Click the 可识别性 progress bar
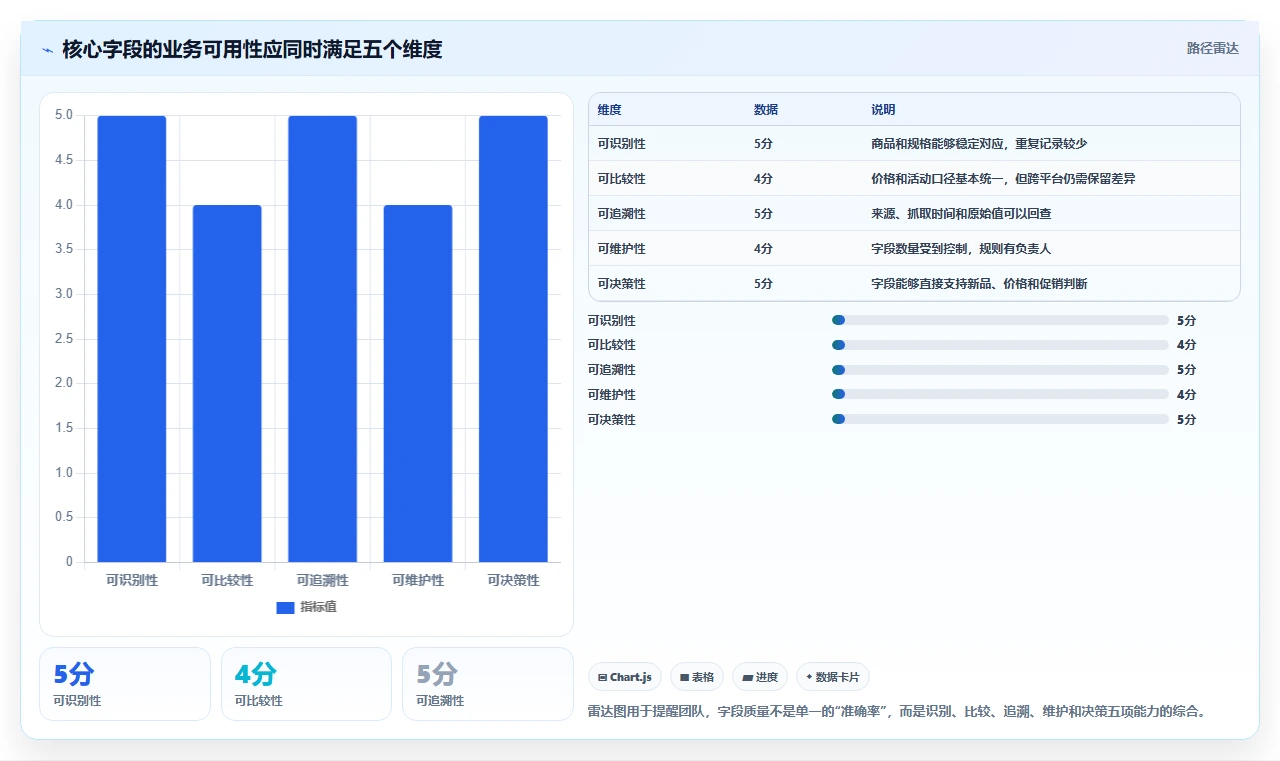The height and width of the screenshot is (761, 1280). coord(1000,320)
